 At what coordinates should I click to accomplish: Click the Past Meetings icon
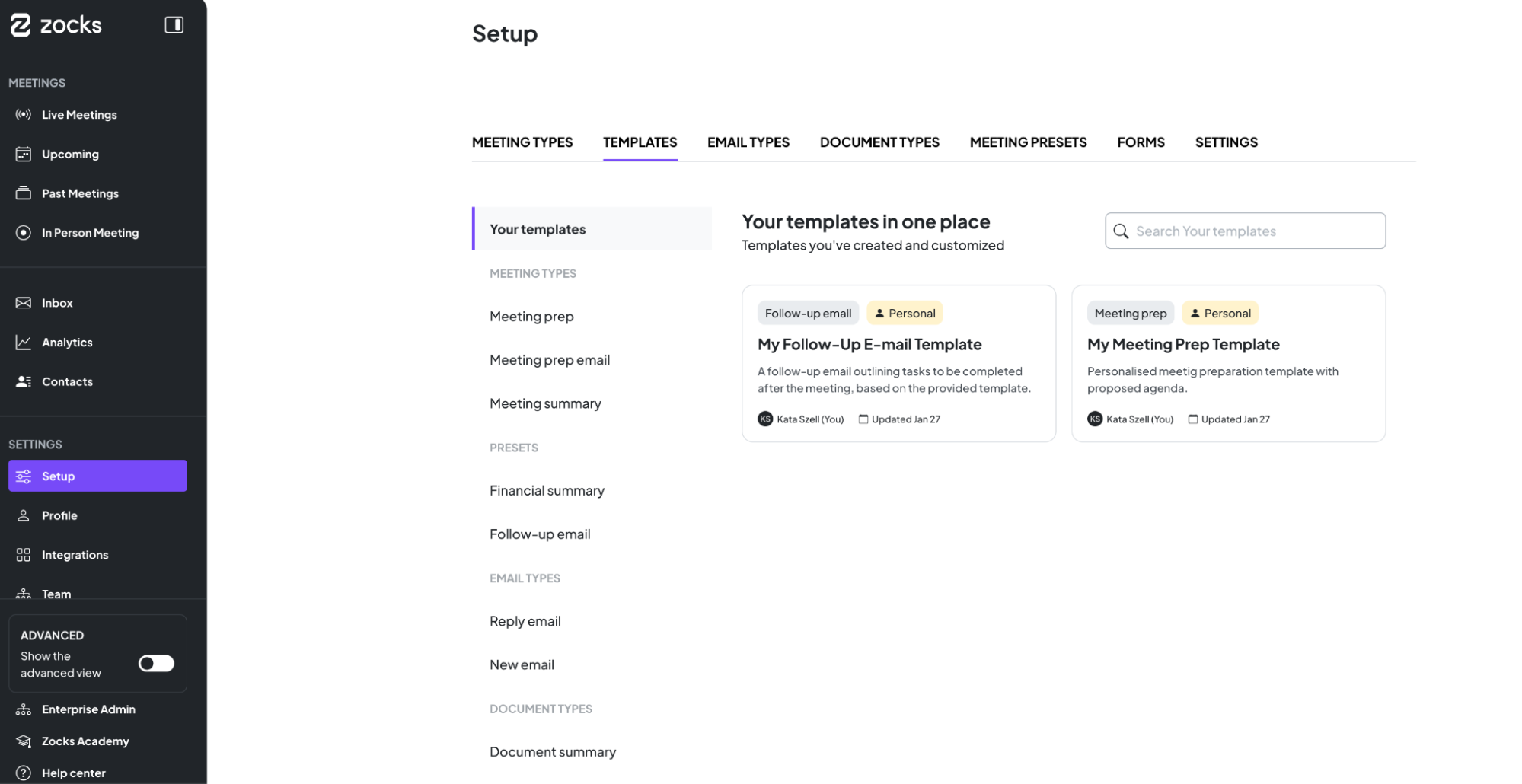point(23,193)
